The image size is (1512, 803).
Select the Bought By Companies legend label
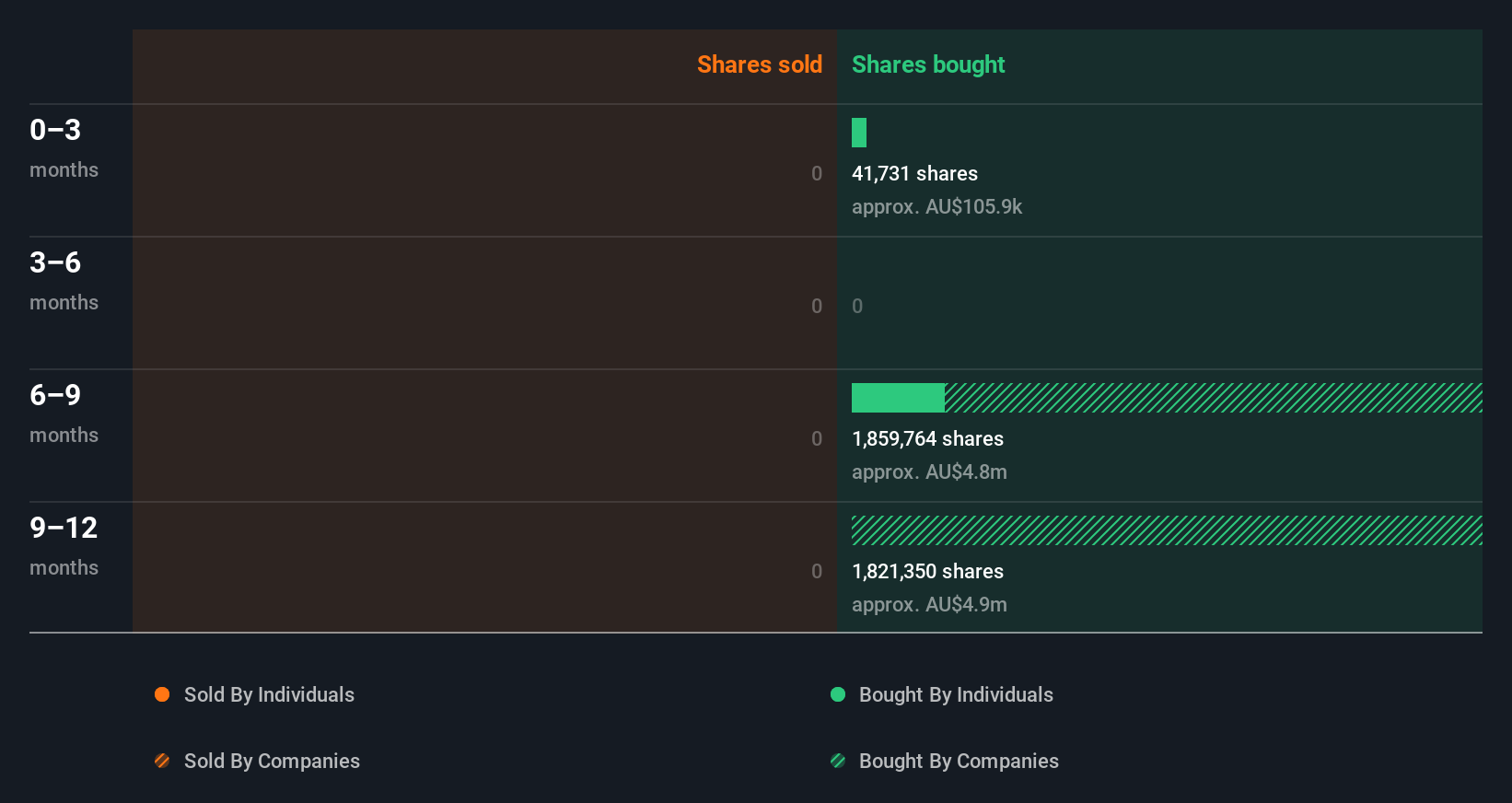[x=959, y=761]
